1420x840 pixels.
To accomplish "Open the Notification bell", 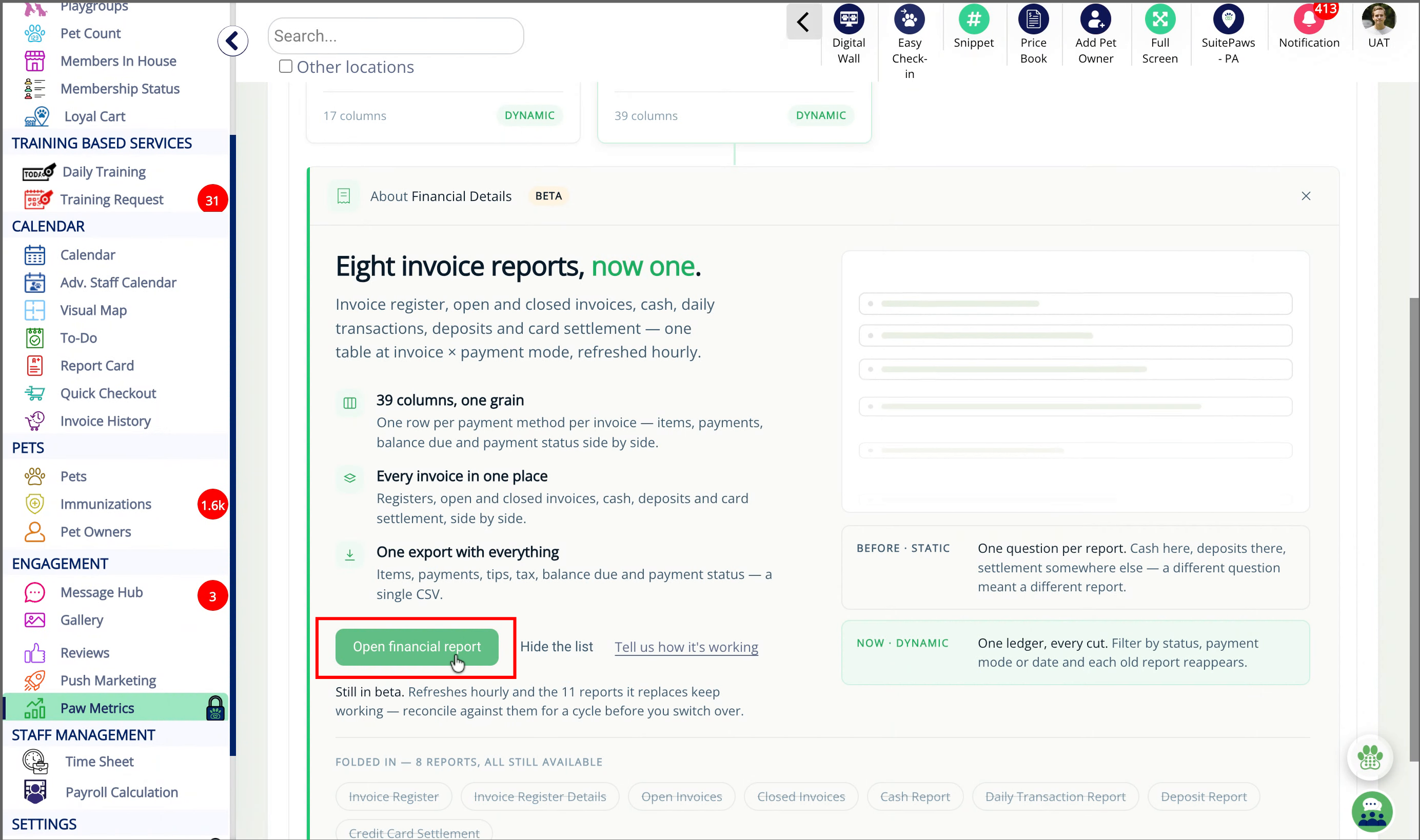I will (x=1309, y=19).
